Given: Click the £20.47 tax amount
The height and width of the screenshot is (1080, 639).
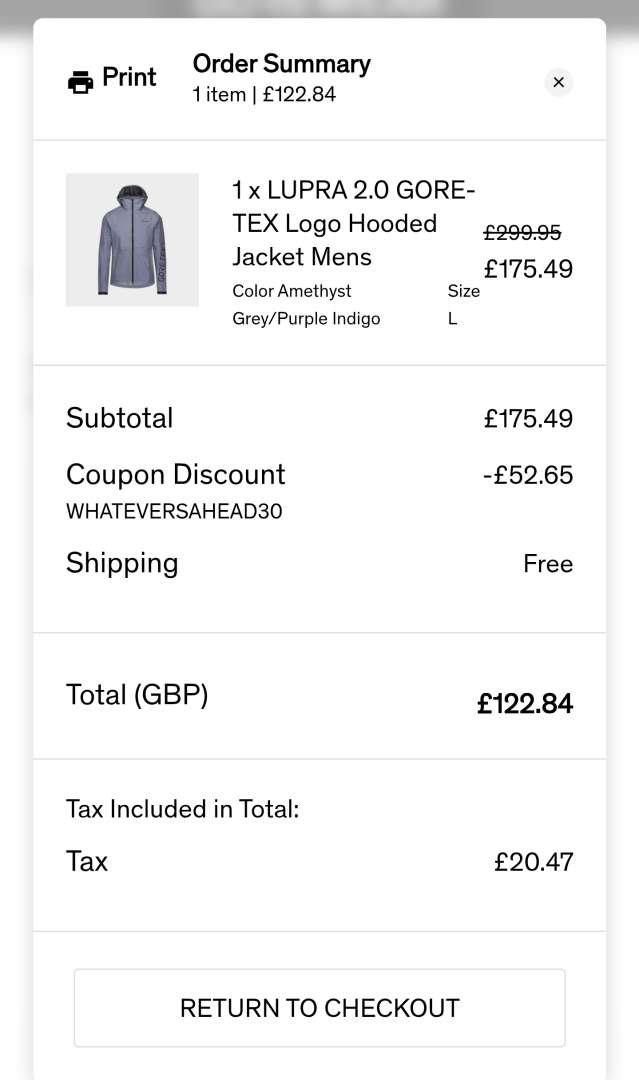Looking at the screenshot, I should click(533, 862).
